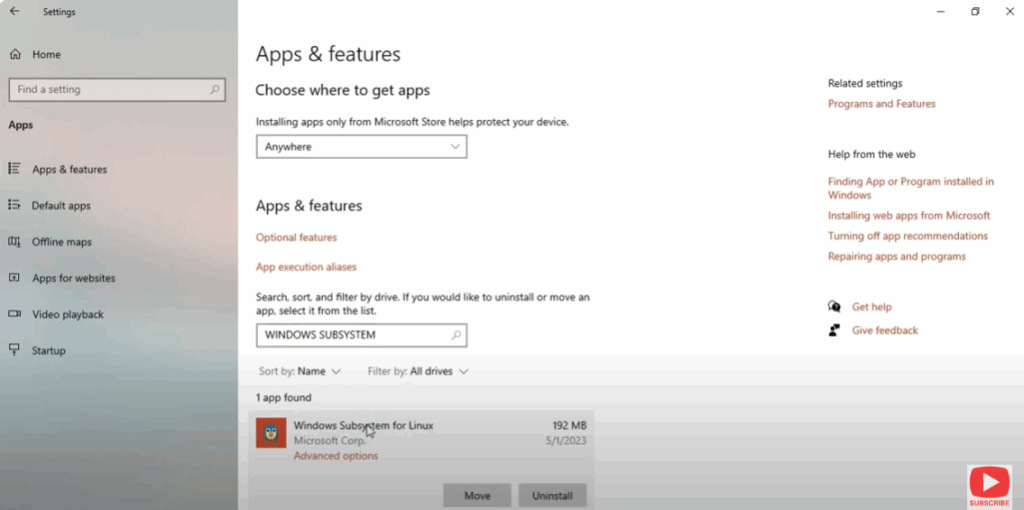Restore down the Settings window

975,12
